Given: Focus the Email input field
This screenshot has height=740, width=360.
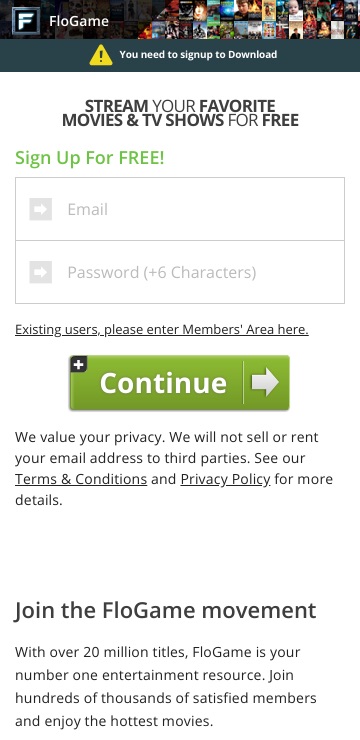Looking at the screenshot, I should point(180,209).
